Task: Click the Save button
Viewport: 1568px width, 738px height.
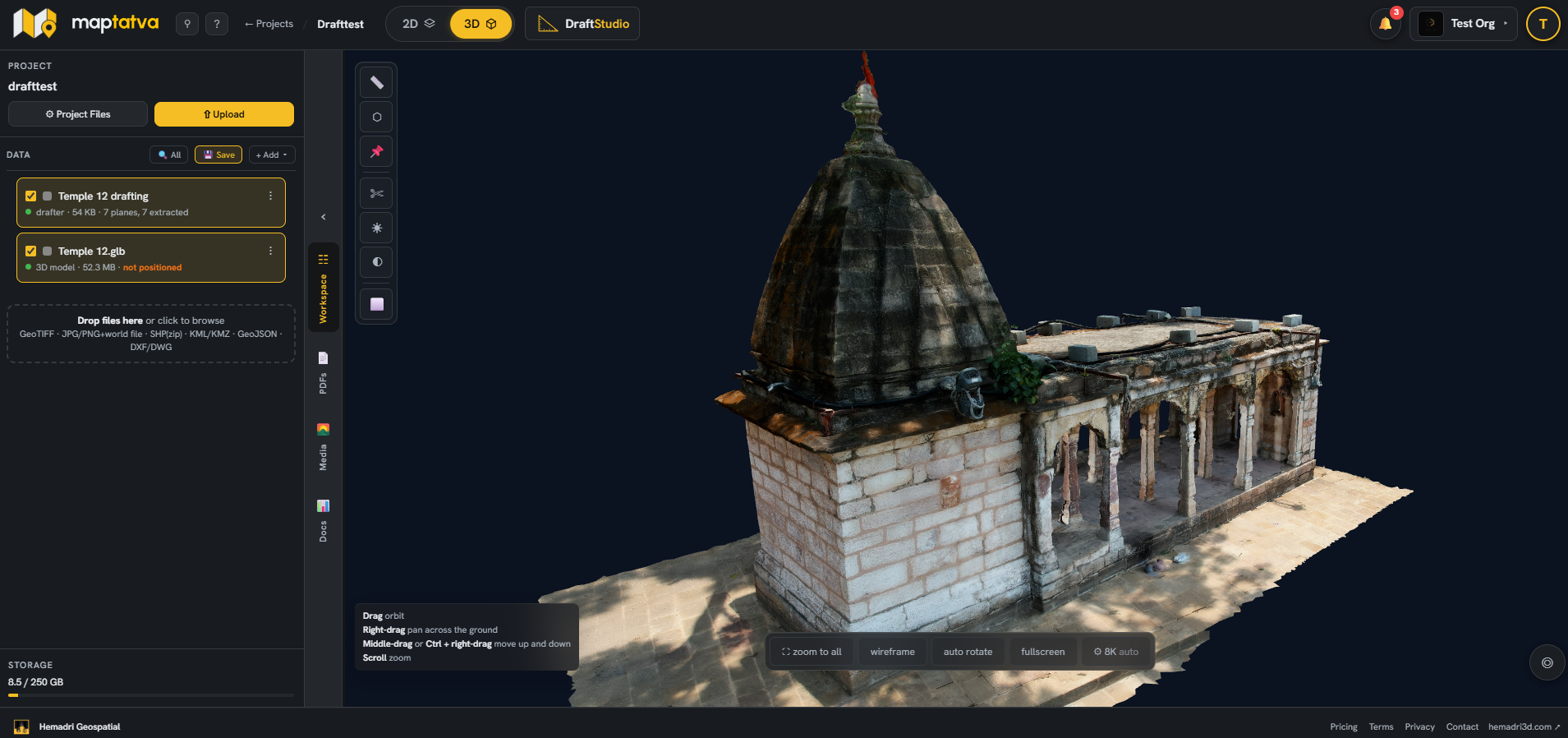Action: 218,155
